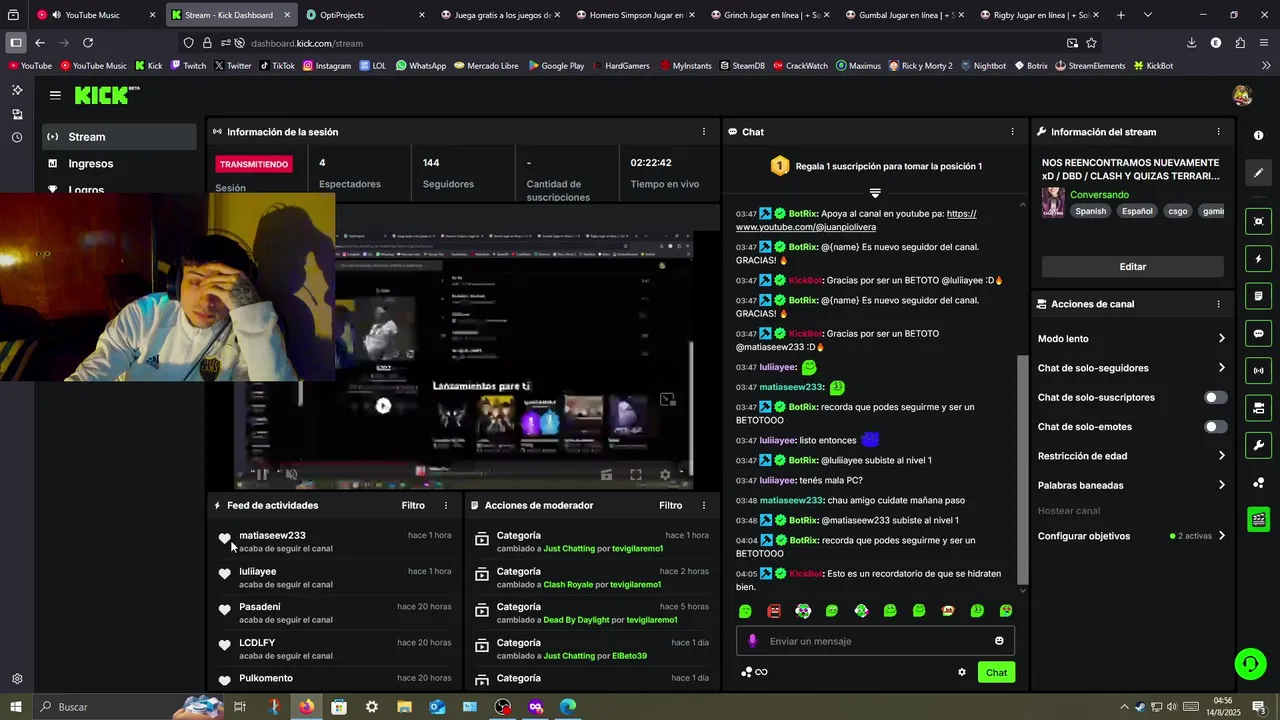1280x720 pixels.
Task: Click the purple microphone icon in chat box
Action: pyautogui.click(x=753, y=641)
